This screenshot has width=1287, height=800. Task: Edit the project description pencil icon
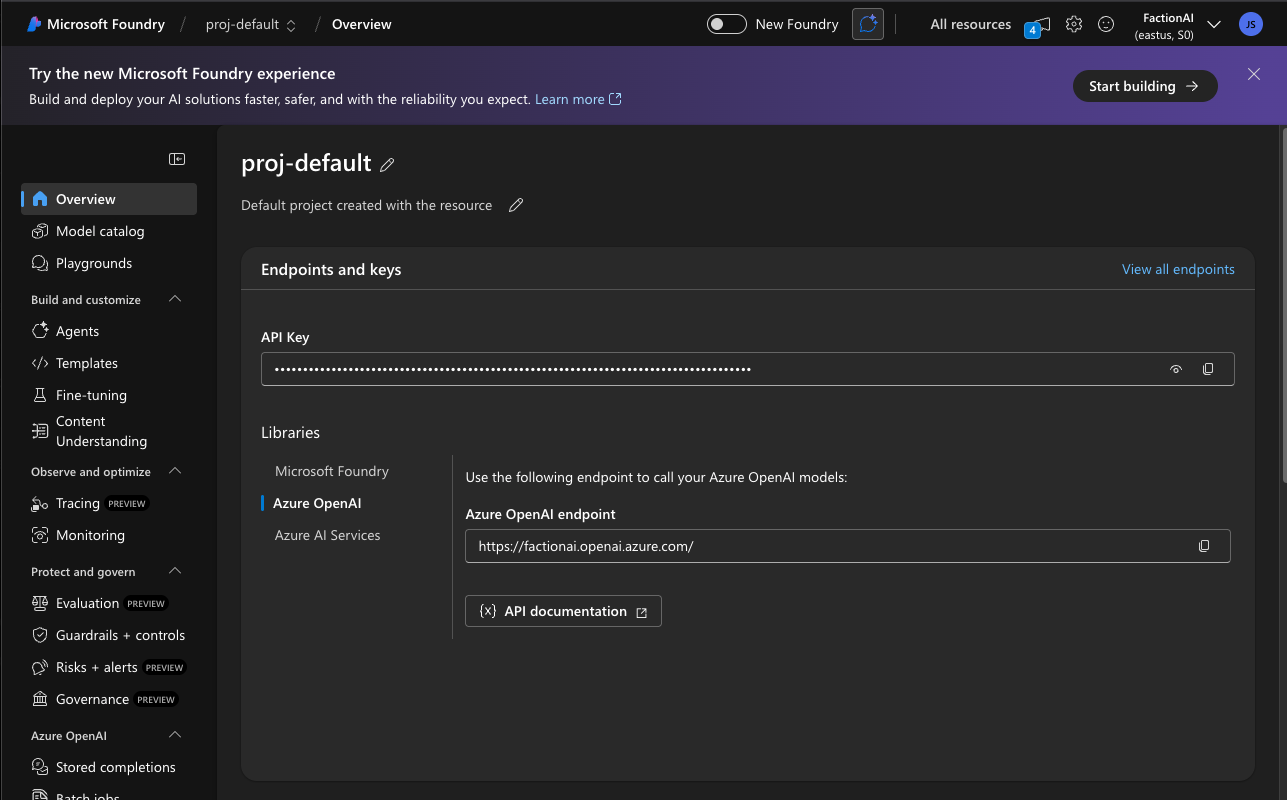pos(516,205)
